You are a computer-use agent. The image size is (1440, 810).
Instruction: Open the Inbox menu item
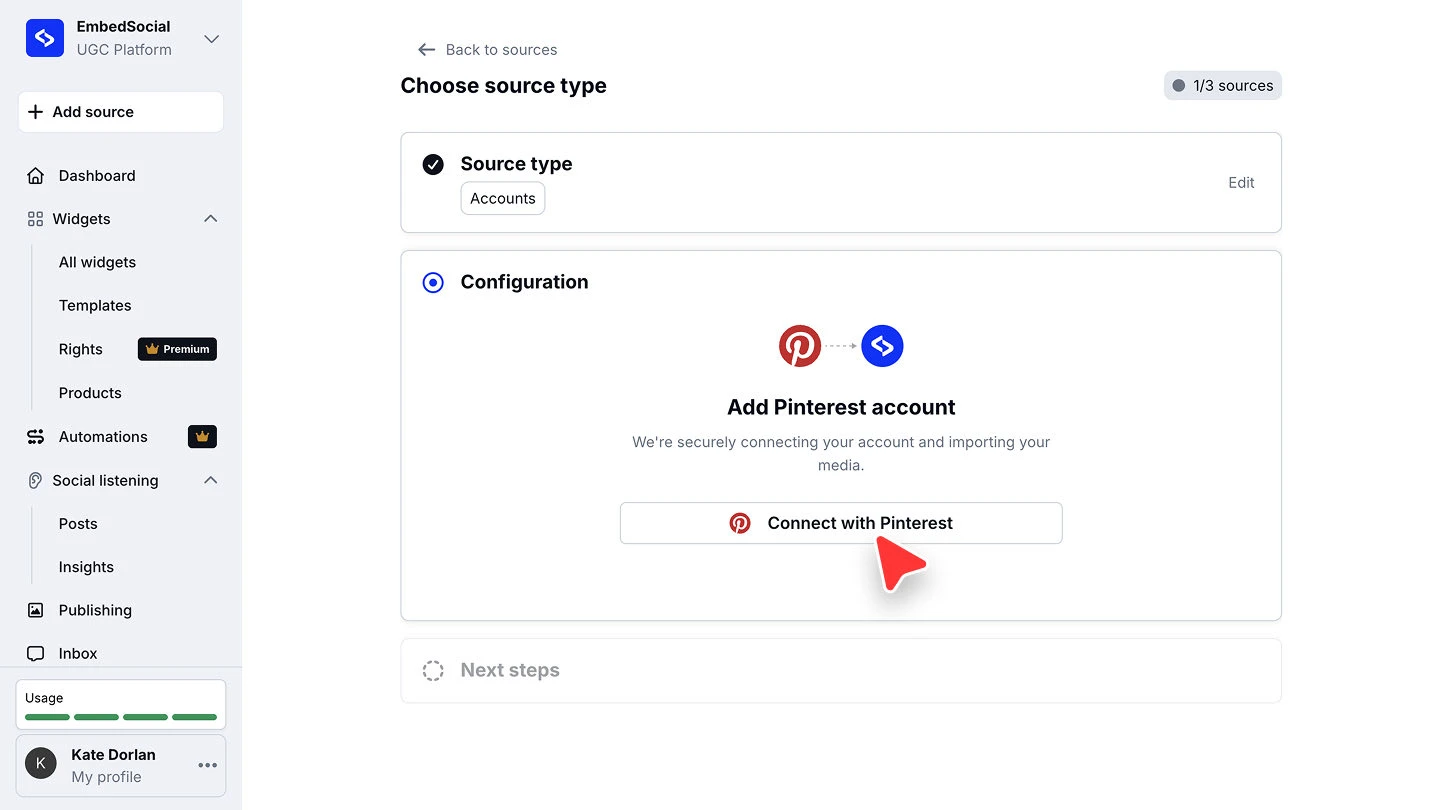[x=78, y=654]
